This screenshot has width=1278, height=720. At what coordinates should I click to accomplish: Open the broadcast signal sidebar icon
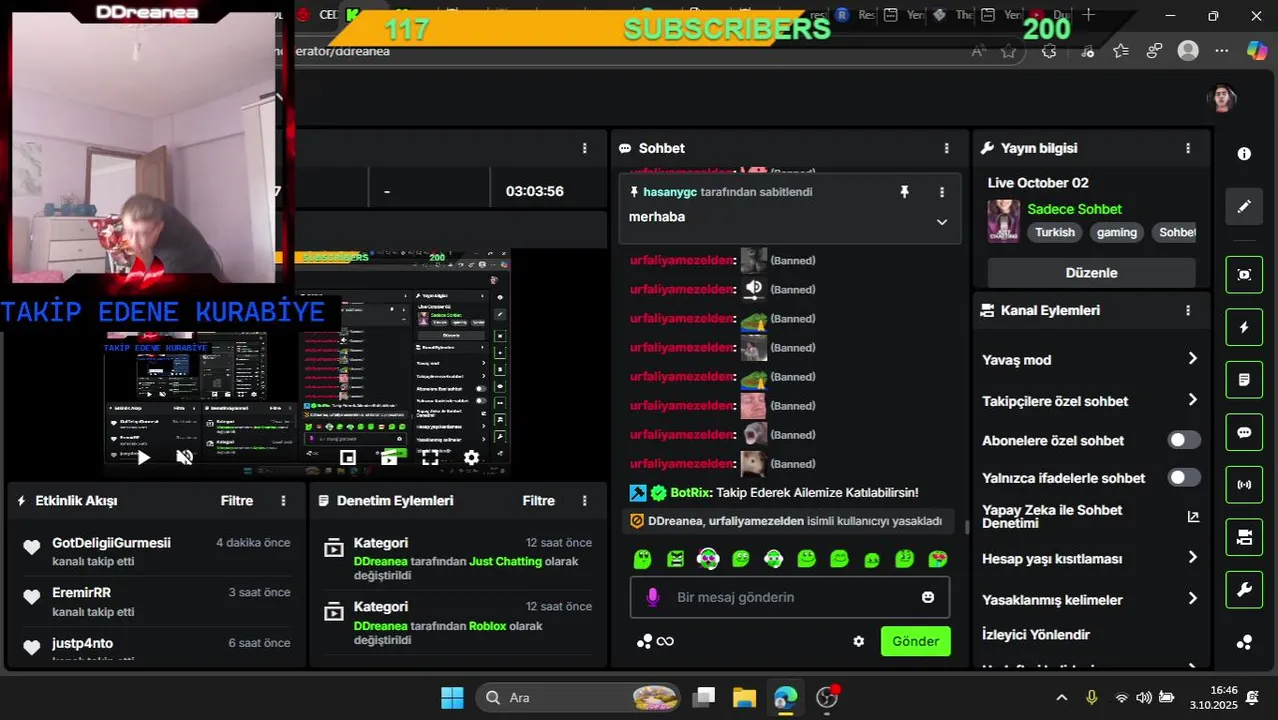point(1244,485)
